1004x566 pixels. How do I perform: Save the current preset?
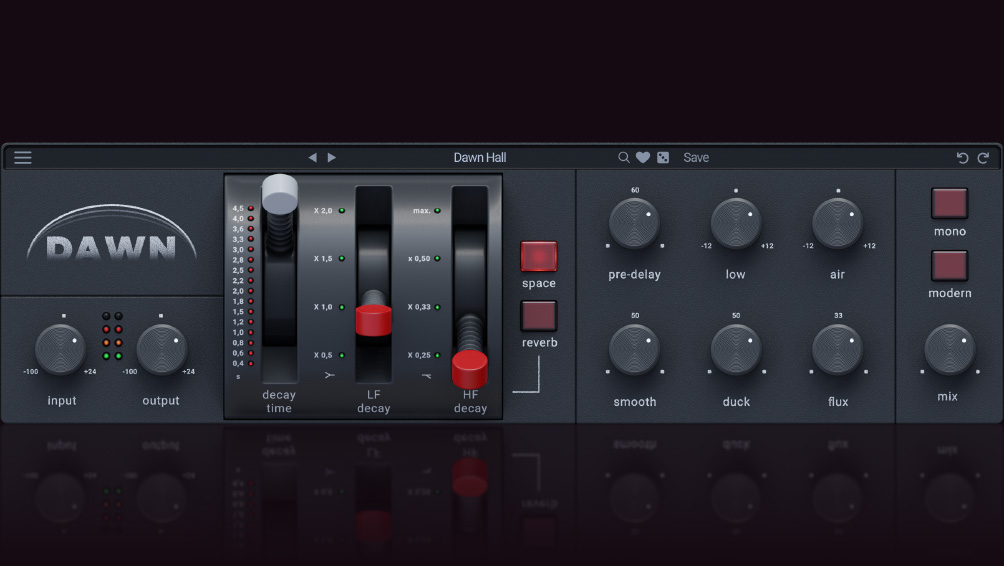(696, 158)
